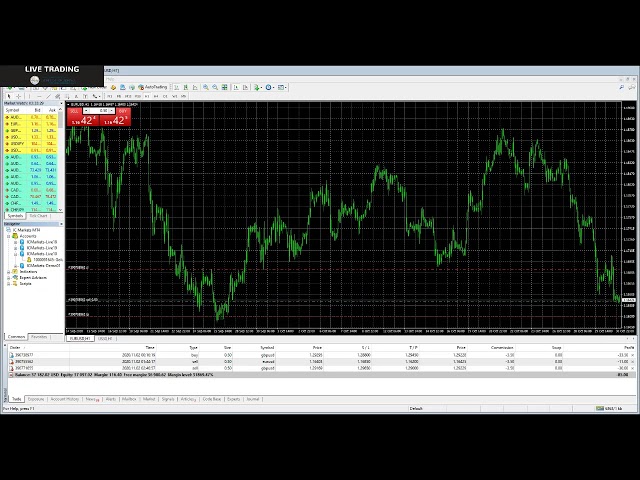Toggle the AutoTrading button in toolbar
The image size is (640, 480).
154,87
